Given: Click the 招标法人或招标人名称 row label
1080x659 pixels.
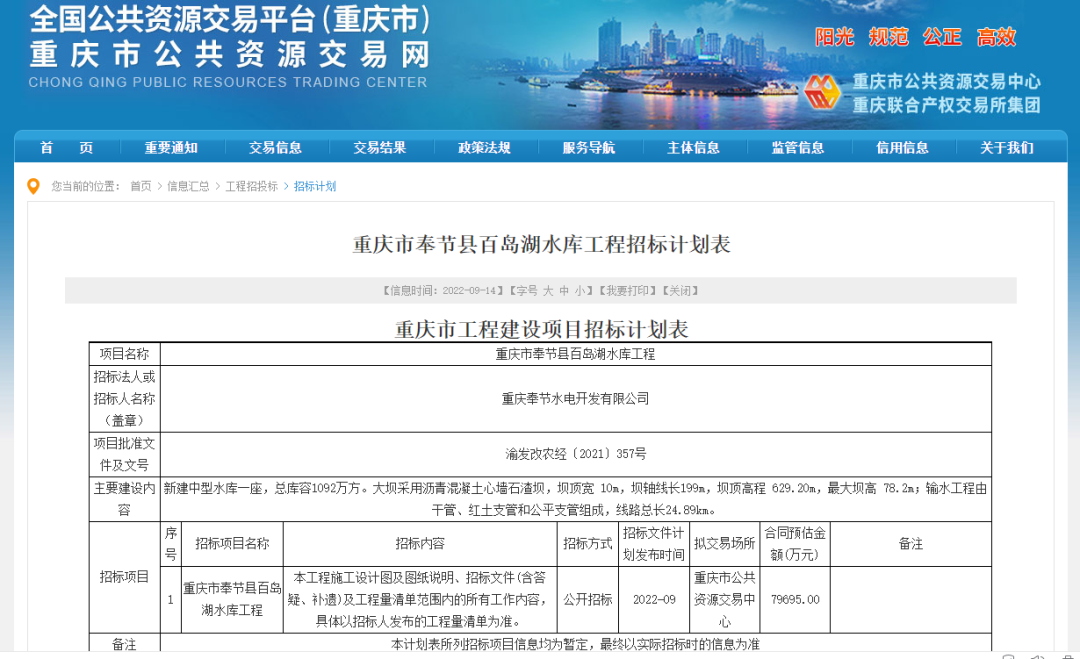Looking at the screenshot, I should click(124, 399).
